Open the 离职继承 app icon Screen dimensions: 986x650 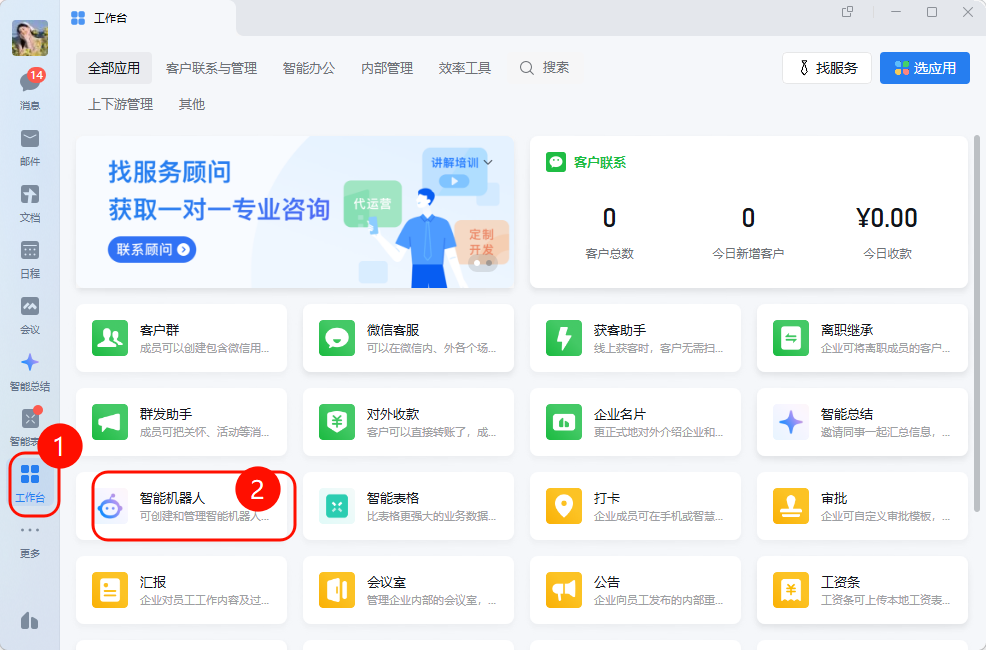point(791,338)
